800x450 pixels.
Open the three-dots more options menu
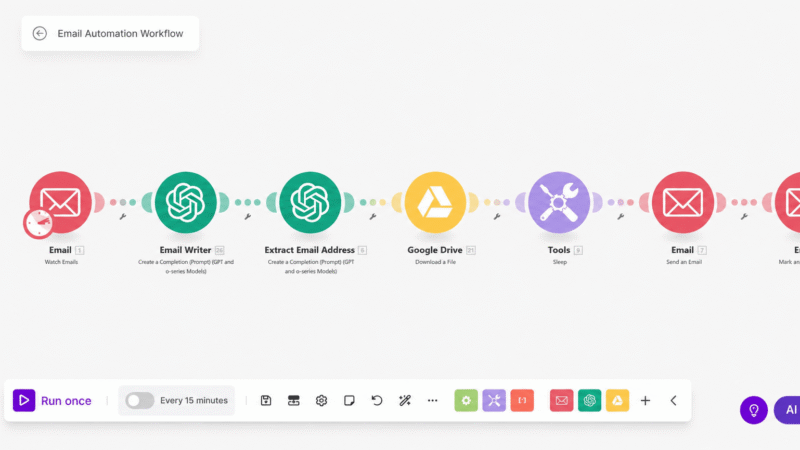(x=433, y=401)
